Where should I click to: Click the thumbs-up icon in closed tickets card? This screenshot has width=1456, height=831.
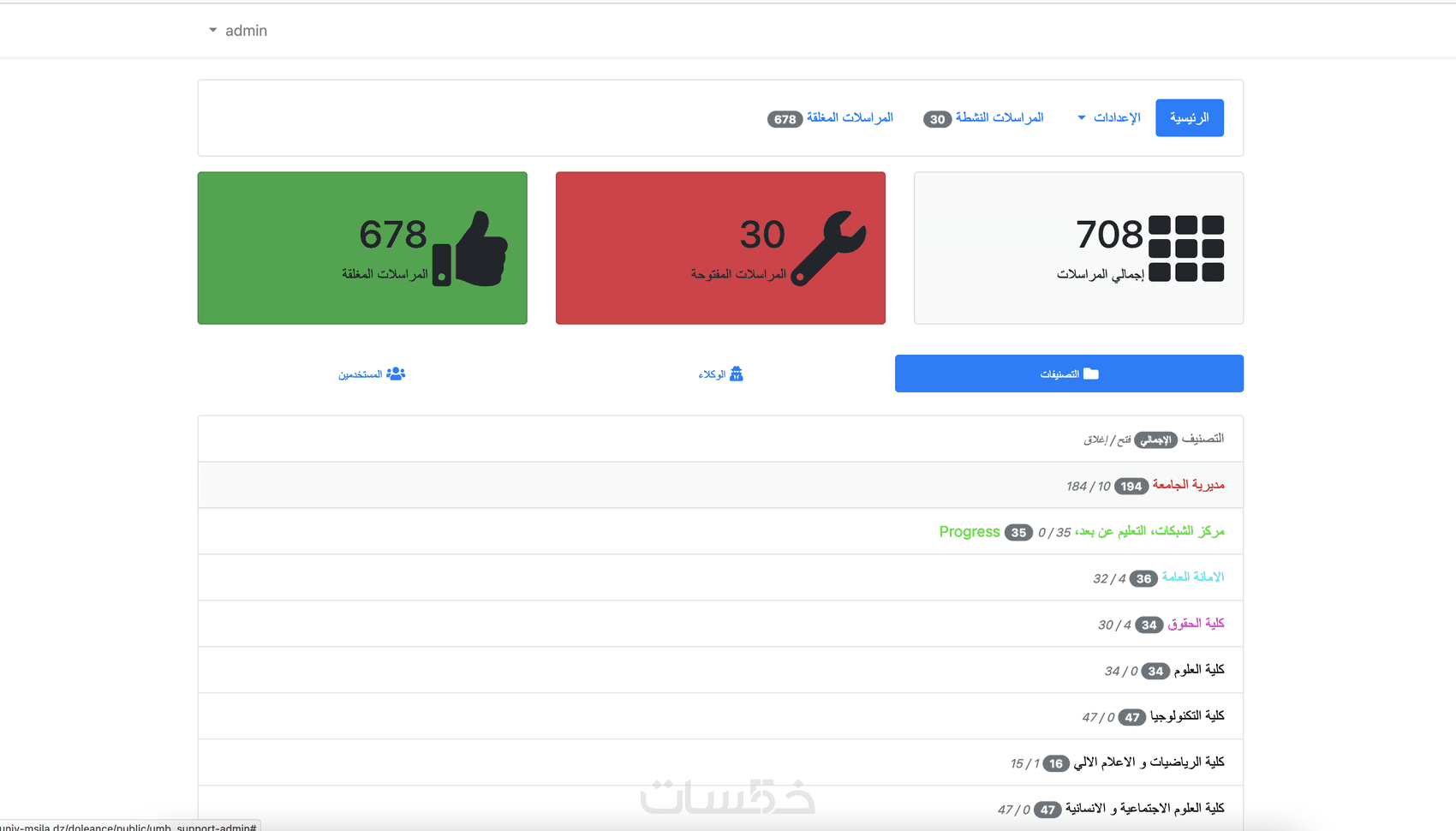click(470, 248)
